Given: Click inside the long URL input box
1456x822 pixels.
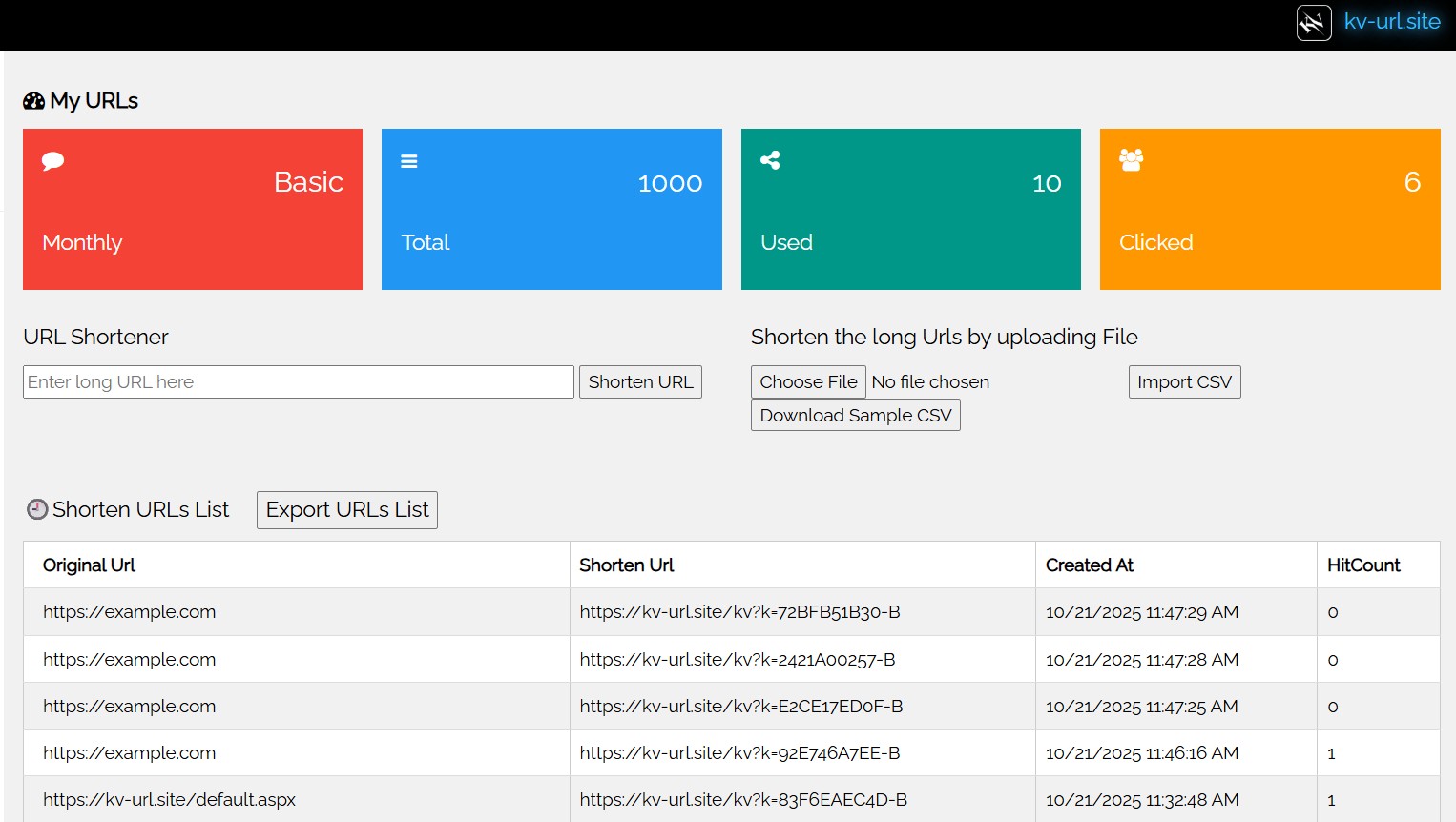Looking at the screenshot, I should [298, 381].
